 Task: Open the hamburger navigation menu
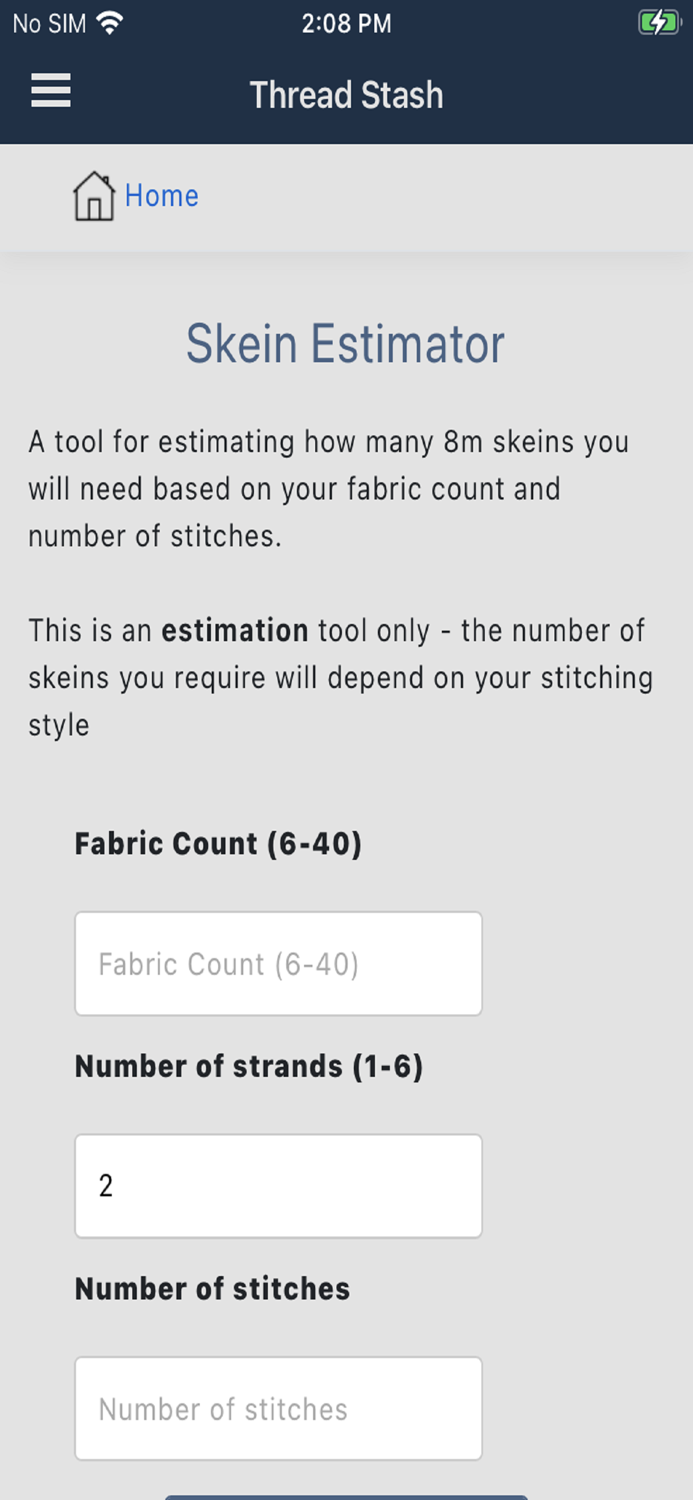click(49, 91)
